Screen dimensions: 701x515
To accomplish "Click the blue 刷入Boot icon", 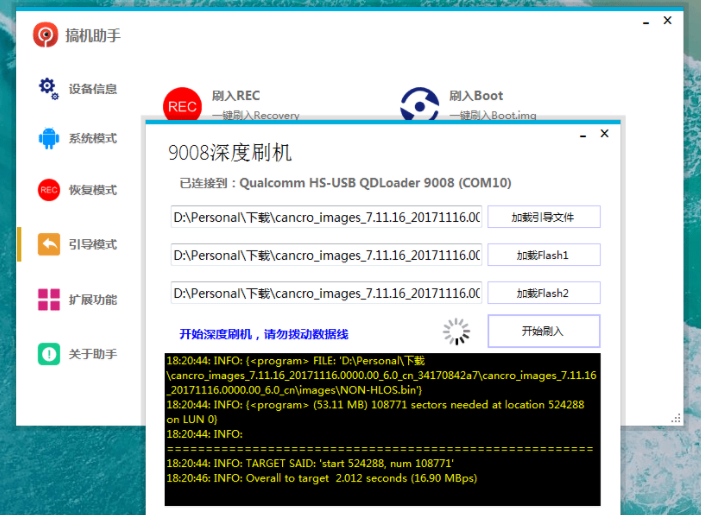I will 419,105.
